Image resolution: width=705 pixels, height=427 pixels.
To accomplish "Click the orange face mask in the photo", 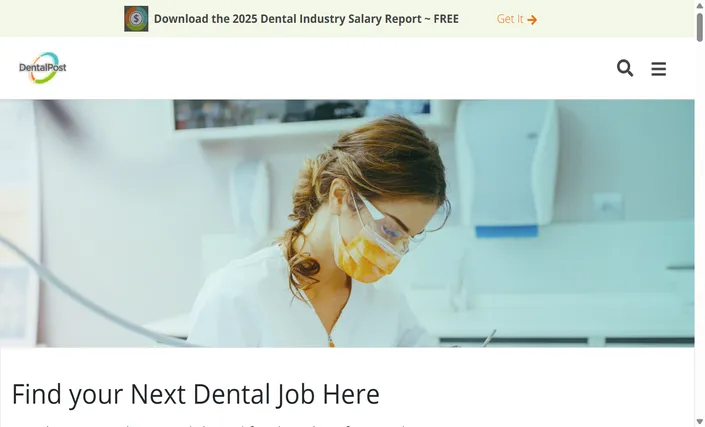I will point(367,256).
